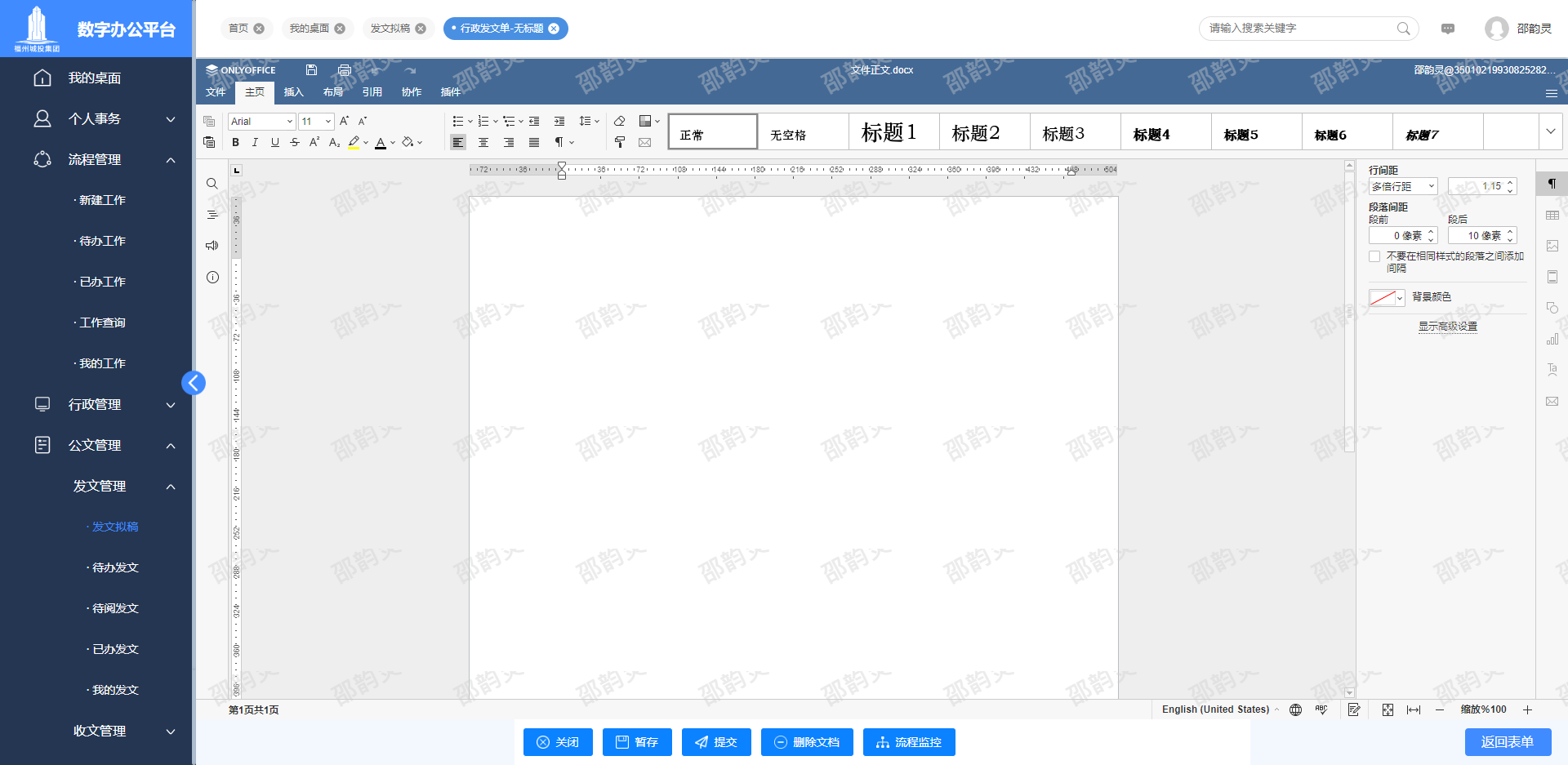Open the 多倍行距 line spacing dropdown
Image resolution: width=1568 pixels, height=765 pixels.
(x=1402, y=187)
